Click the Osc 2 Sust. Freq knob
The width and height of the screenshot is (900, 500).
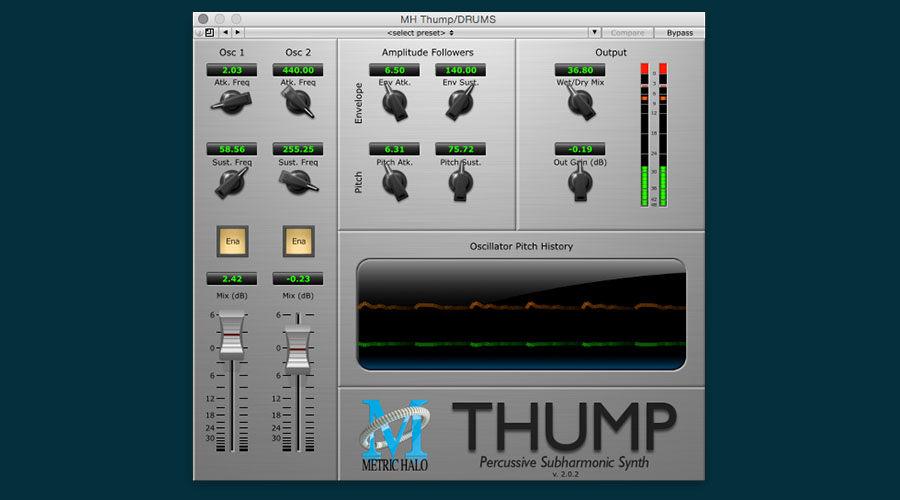tap(298, 181)
